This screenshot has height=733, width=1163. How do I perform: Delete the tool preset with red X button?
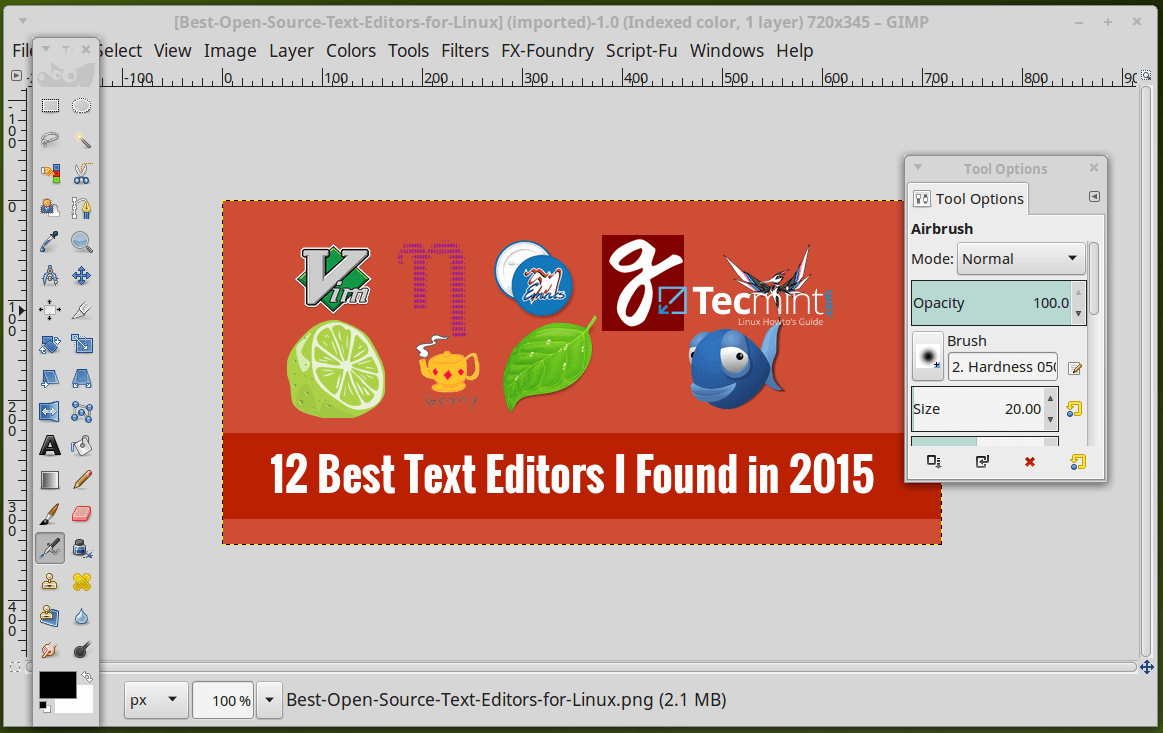1029,461
